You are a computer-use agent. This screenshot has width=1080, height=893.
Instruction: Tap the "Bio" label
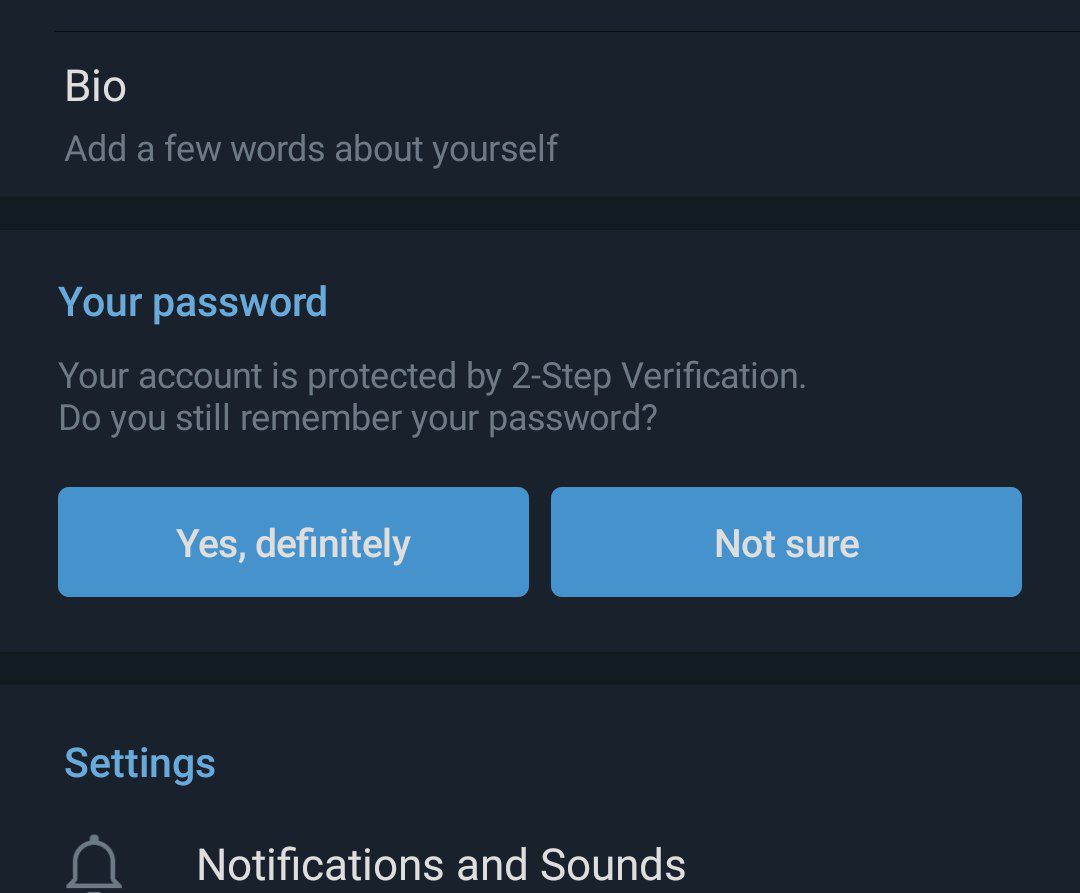point(96,86)
